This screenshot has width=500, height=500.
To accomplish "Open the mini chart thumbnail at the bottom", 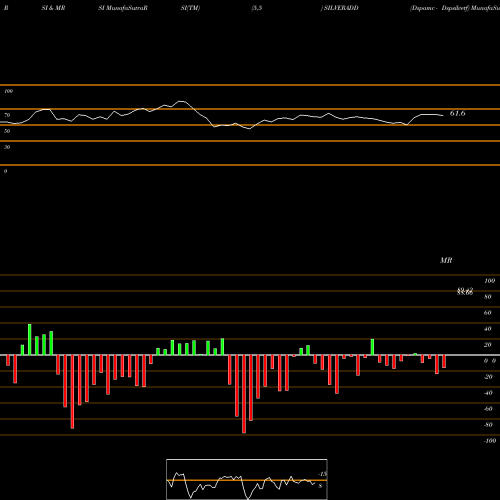I will (247, 479).
